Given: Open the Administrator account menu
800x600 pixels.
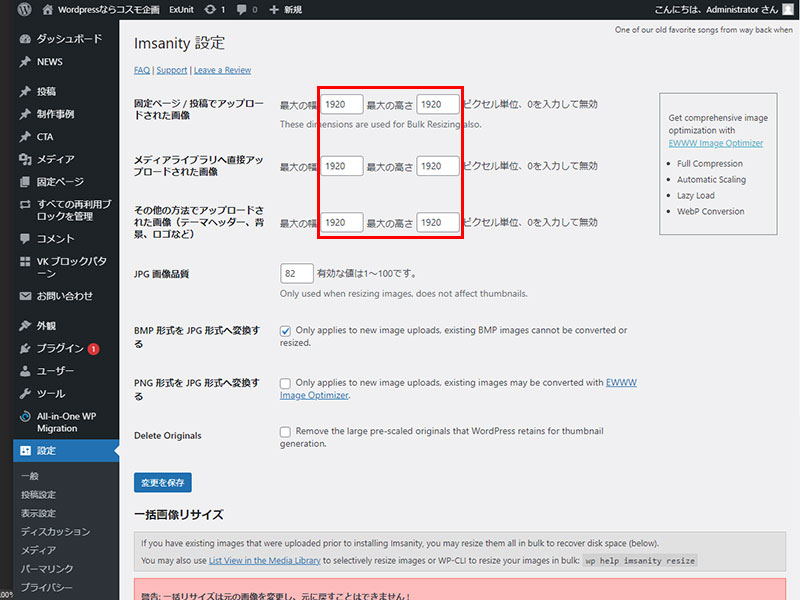Looking at the screenshot, I should (710, 9).
